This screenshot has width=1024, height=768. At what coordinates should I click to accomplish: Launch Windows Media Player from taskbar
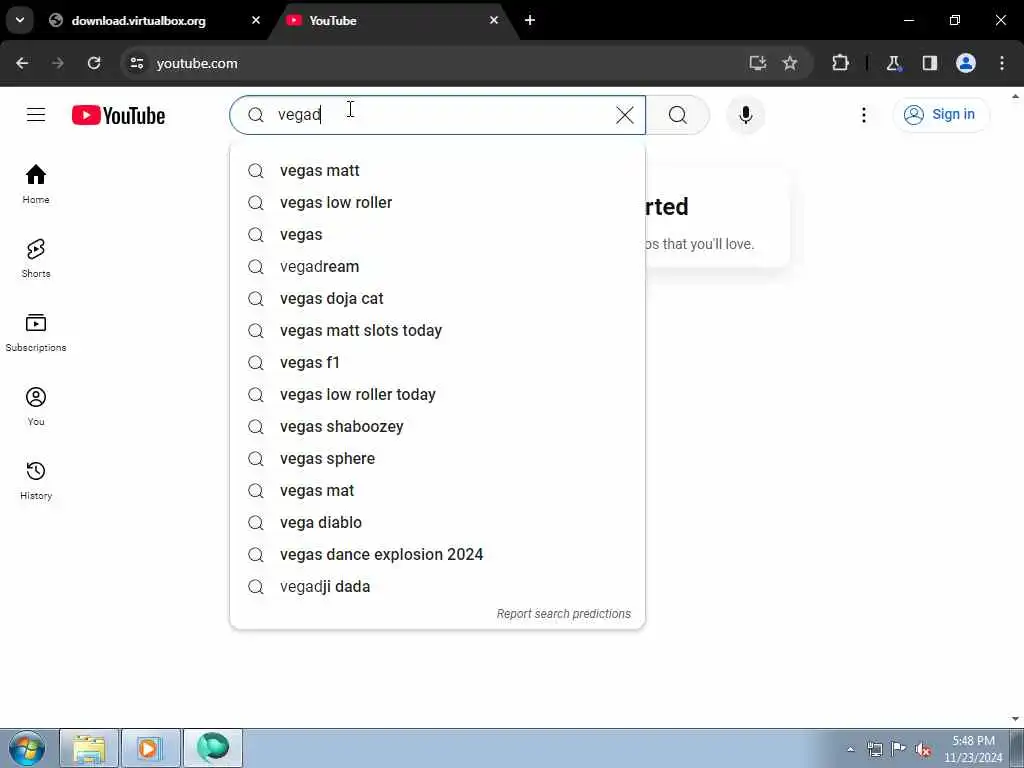click(150, 748)
